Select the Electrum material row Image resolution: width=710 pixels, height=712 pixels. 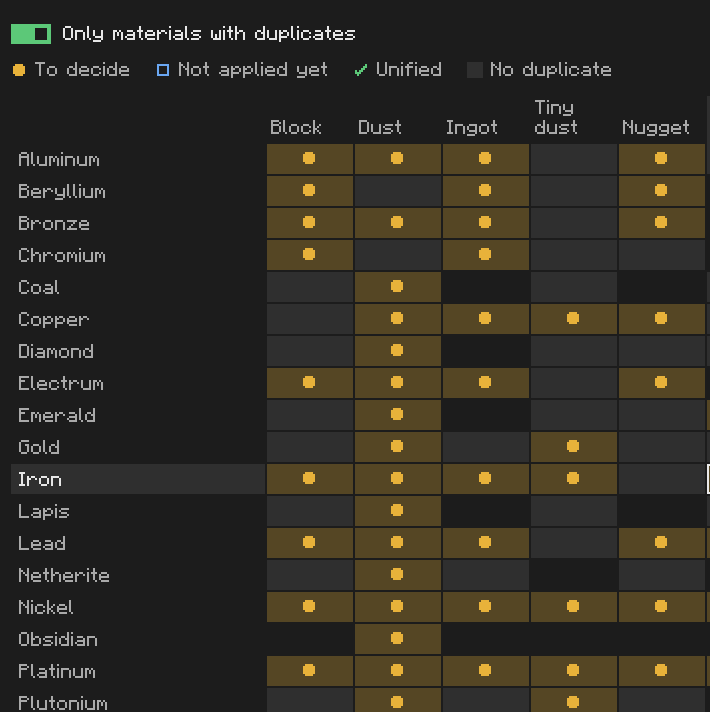(x=138, y=383)
